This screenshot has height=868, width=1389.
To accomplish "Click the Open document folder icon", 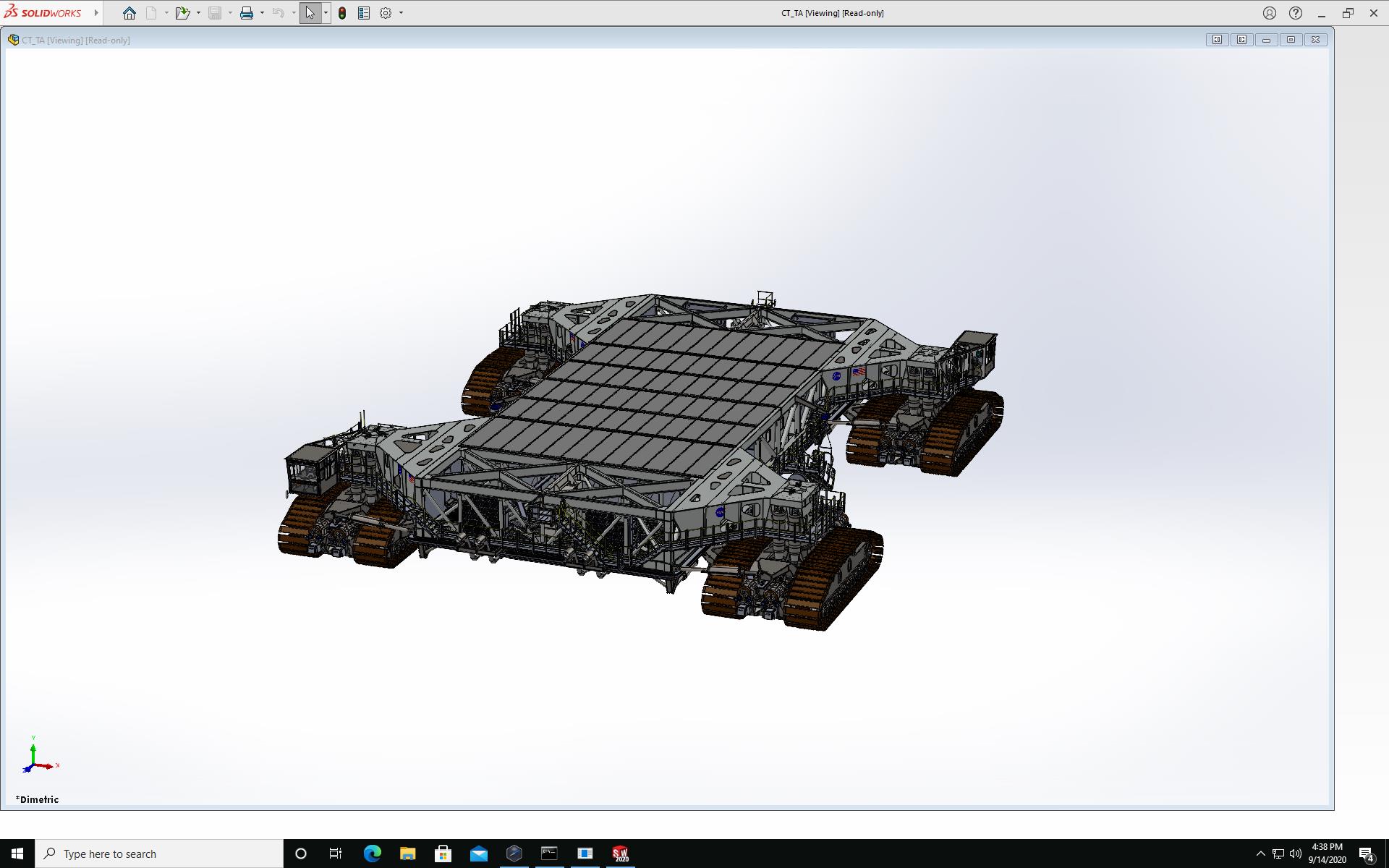I will (182, 13).
